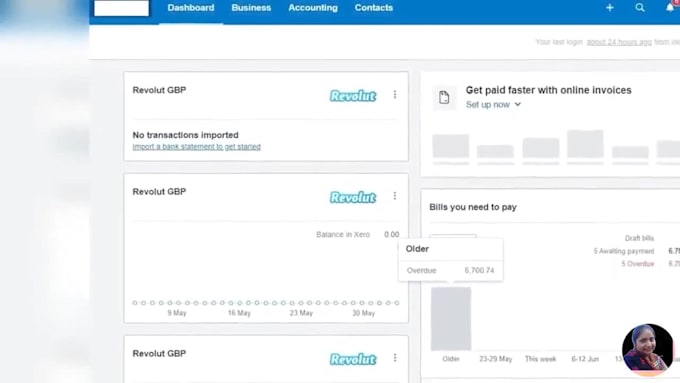
Task: Click the presenter webcam thumbnail
Action: [647, 350]
